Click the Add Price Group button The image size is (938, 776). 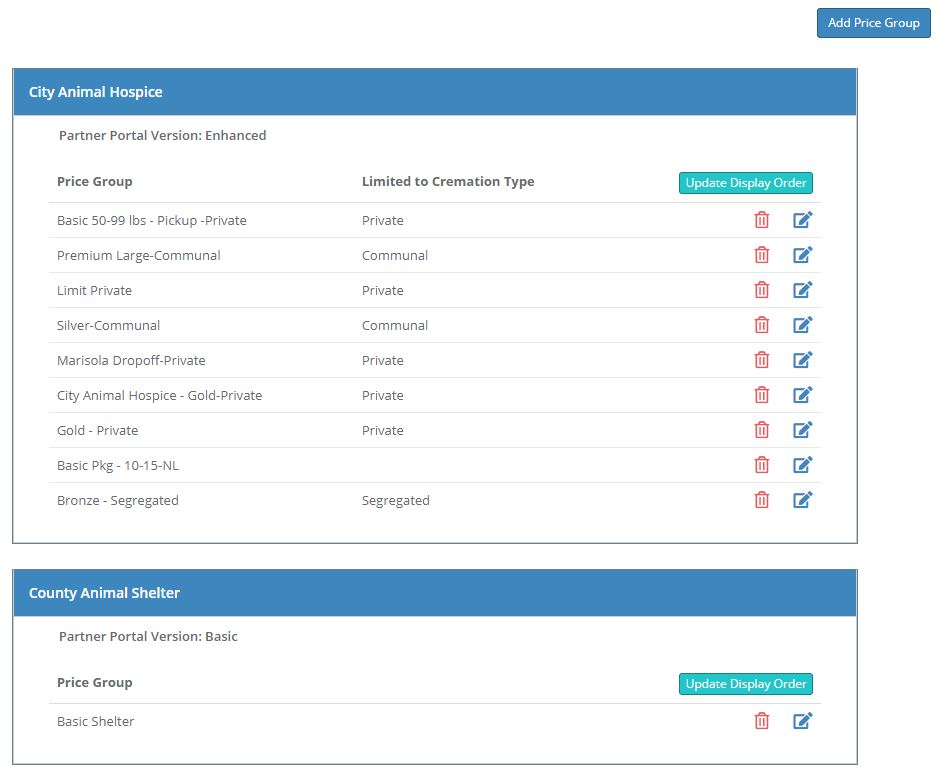pyautogui.click(x=873, y=23)
